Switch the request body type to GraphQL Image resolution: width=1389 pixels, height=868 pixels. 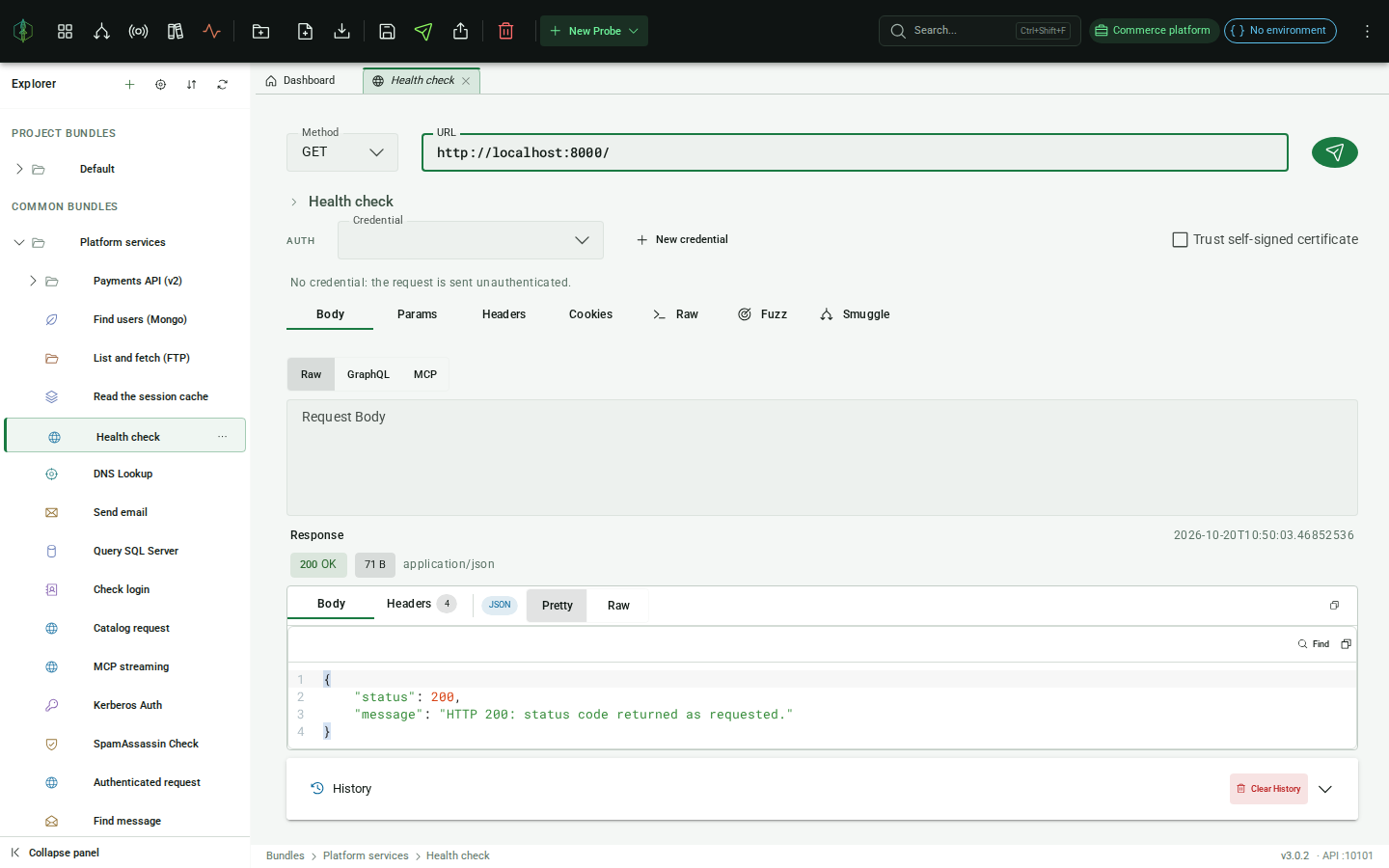tap(368, 374)
